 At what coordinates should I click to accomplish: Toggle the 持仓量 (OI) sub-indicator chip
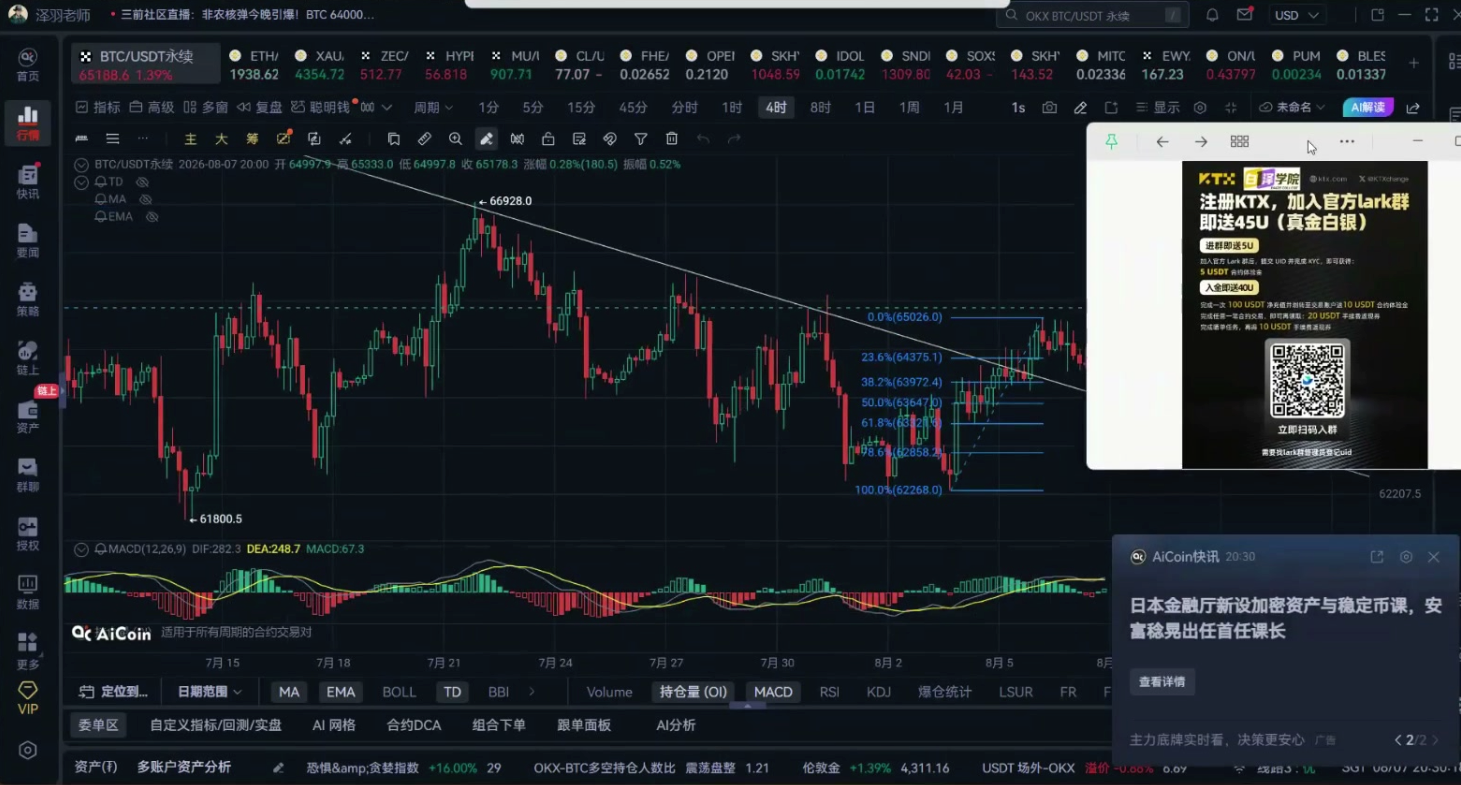693,692
